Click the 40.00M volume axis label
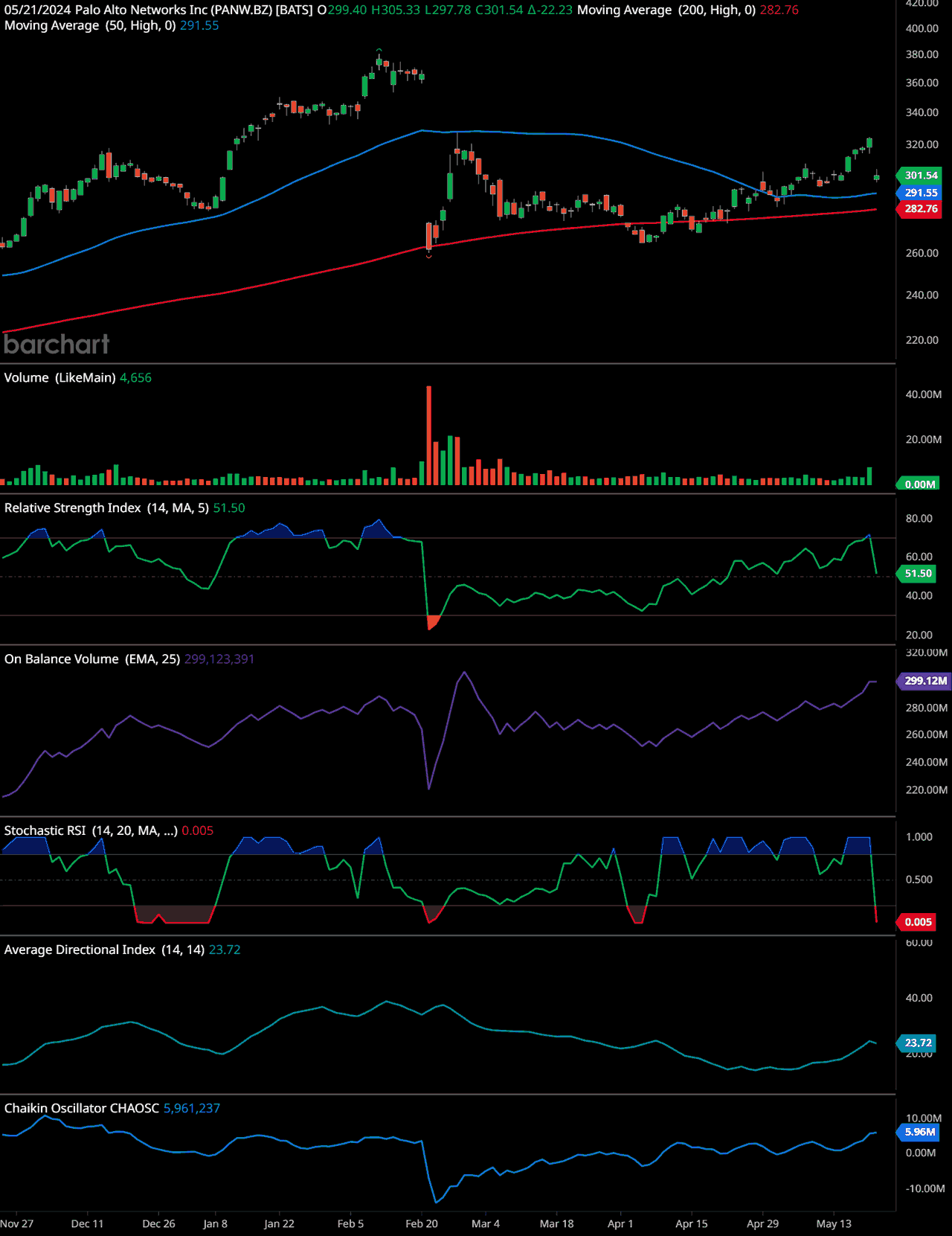This screenshot has width=952, height=1236. pos(924,394)
